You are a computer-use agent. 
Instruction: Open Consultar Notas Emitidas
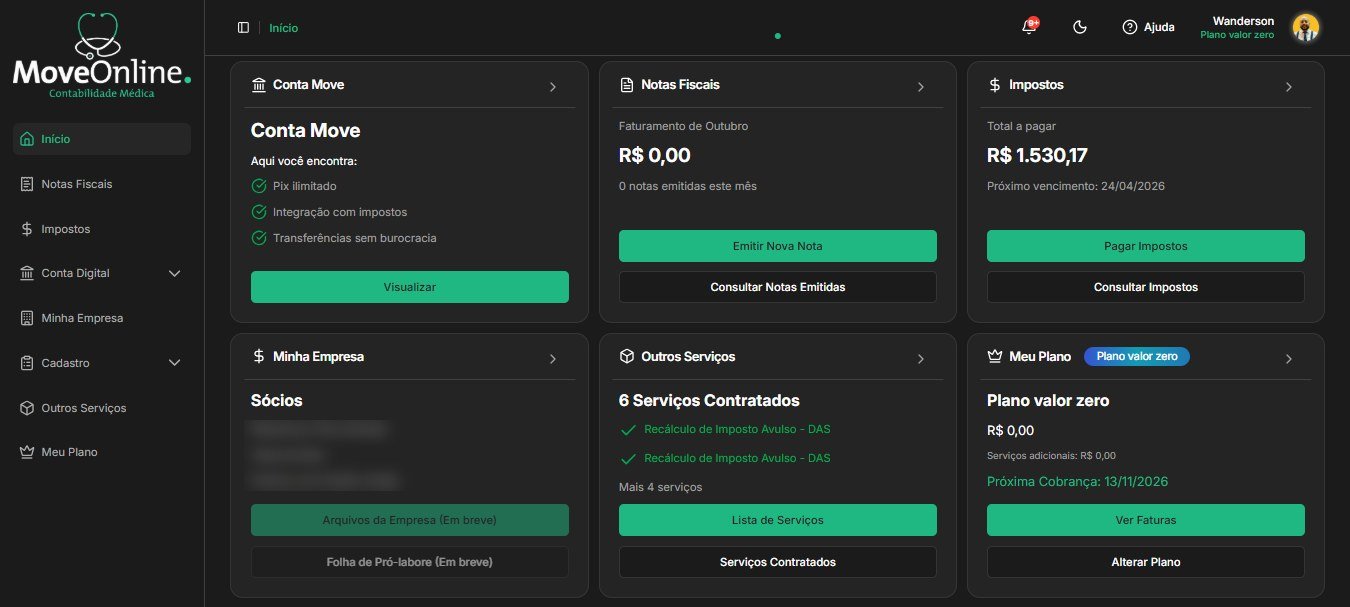pyautogui.click(x=778, y=287)
